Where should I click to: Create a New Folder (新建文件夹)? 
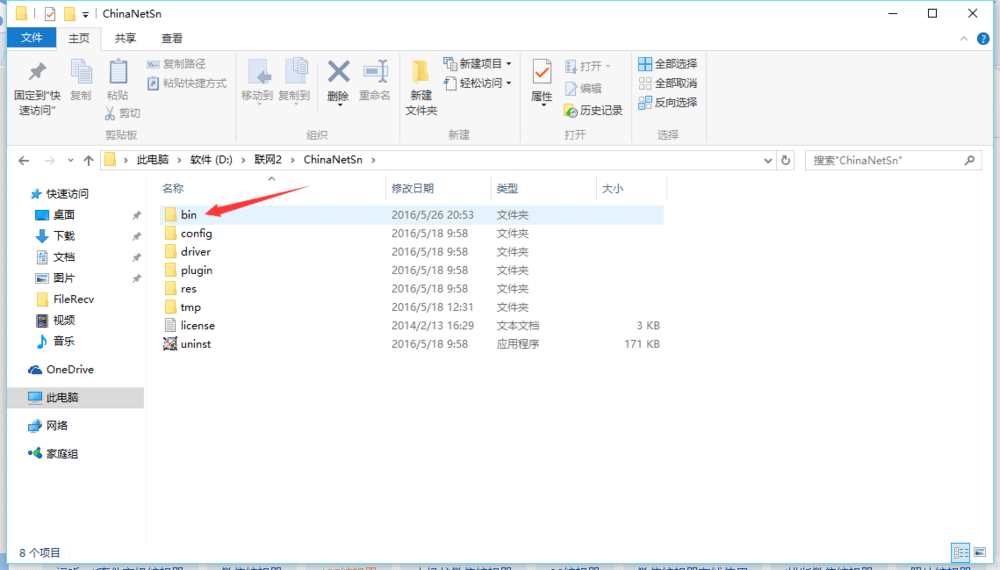[x=421, y=88]
